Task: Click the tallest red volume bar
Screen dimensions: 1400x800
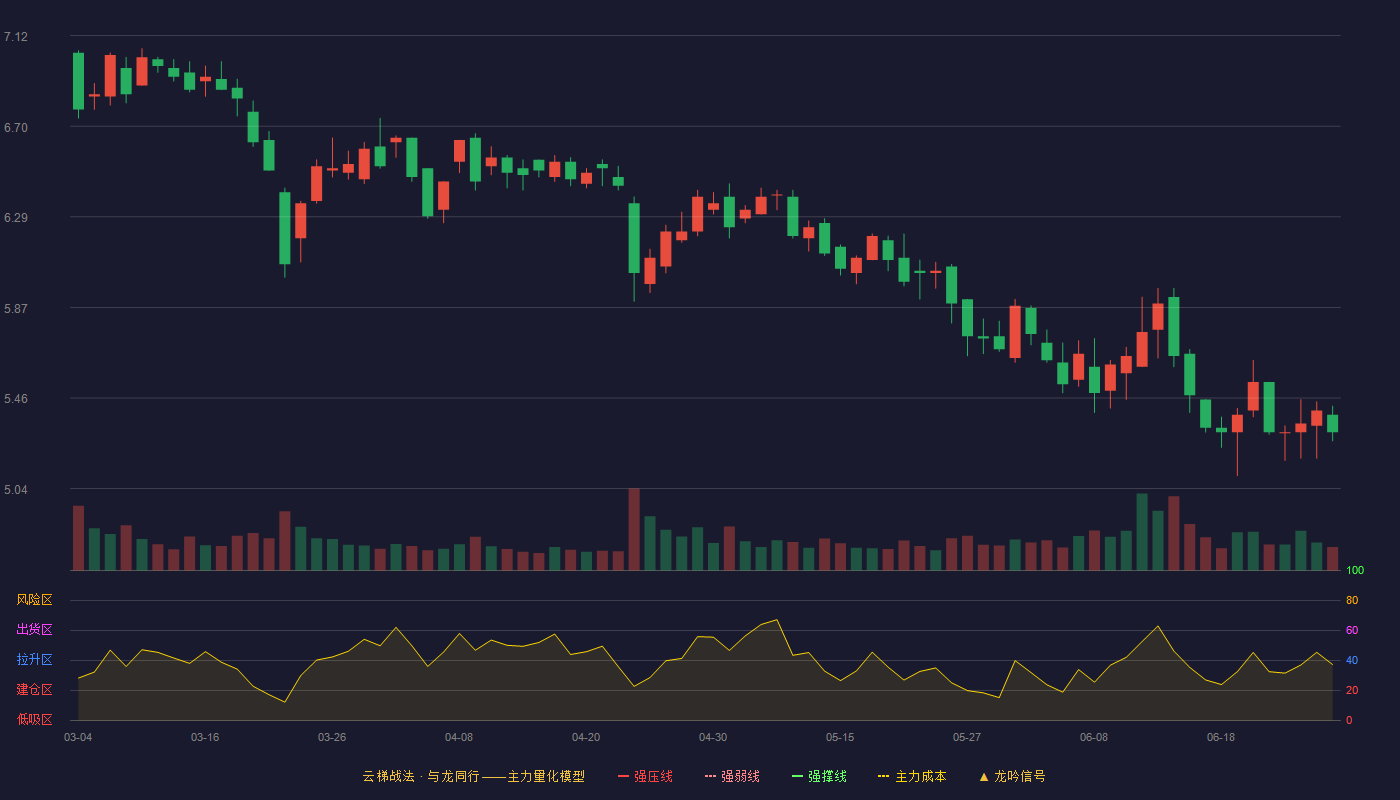Action: [x=634, y=529]
